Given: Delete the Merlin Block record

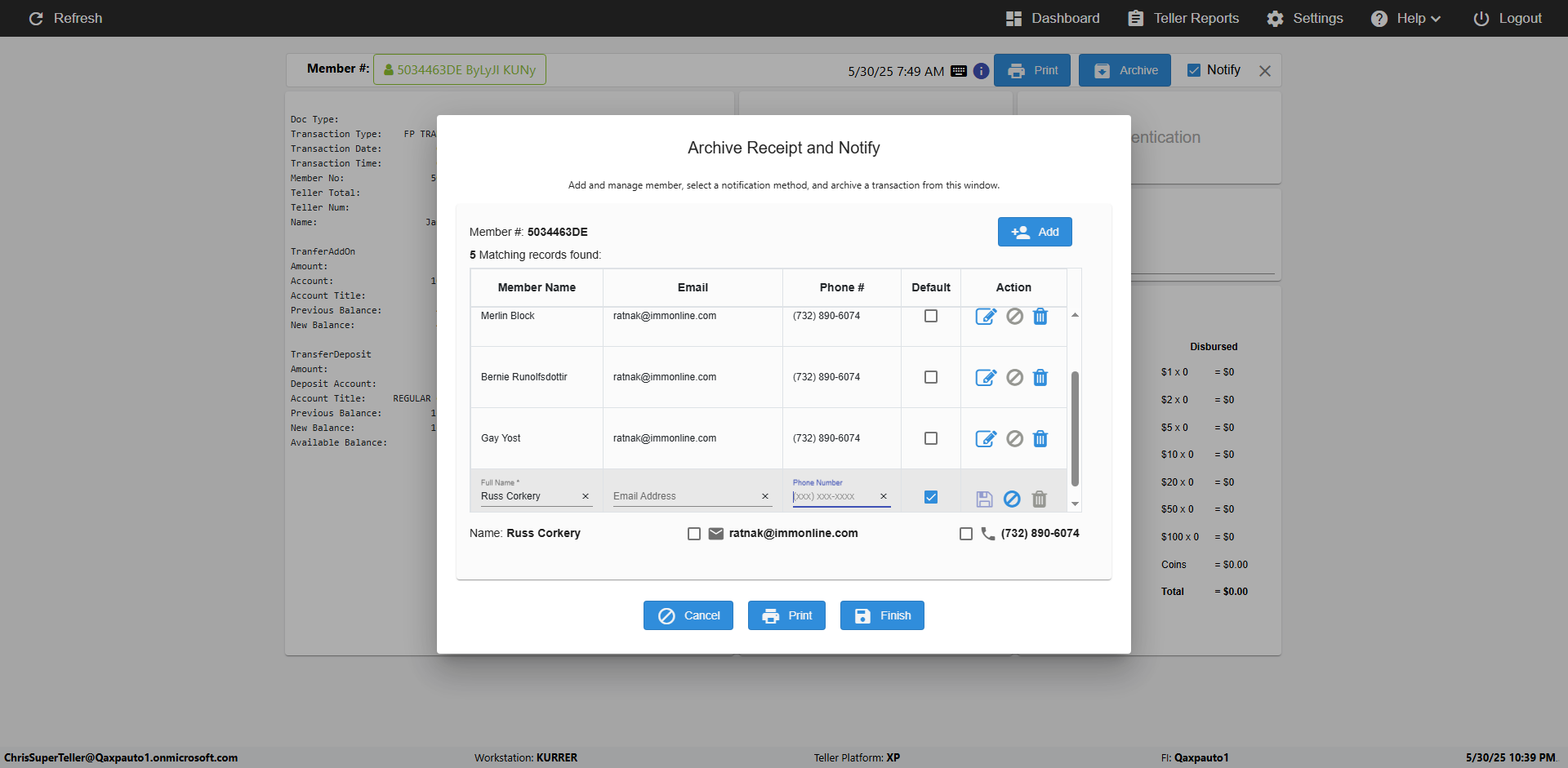Looking at the screenshot, I should click(1040, 317).
